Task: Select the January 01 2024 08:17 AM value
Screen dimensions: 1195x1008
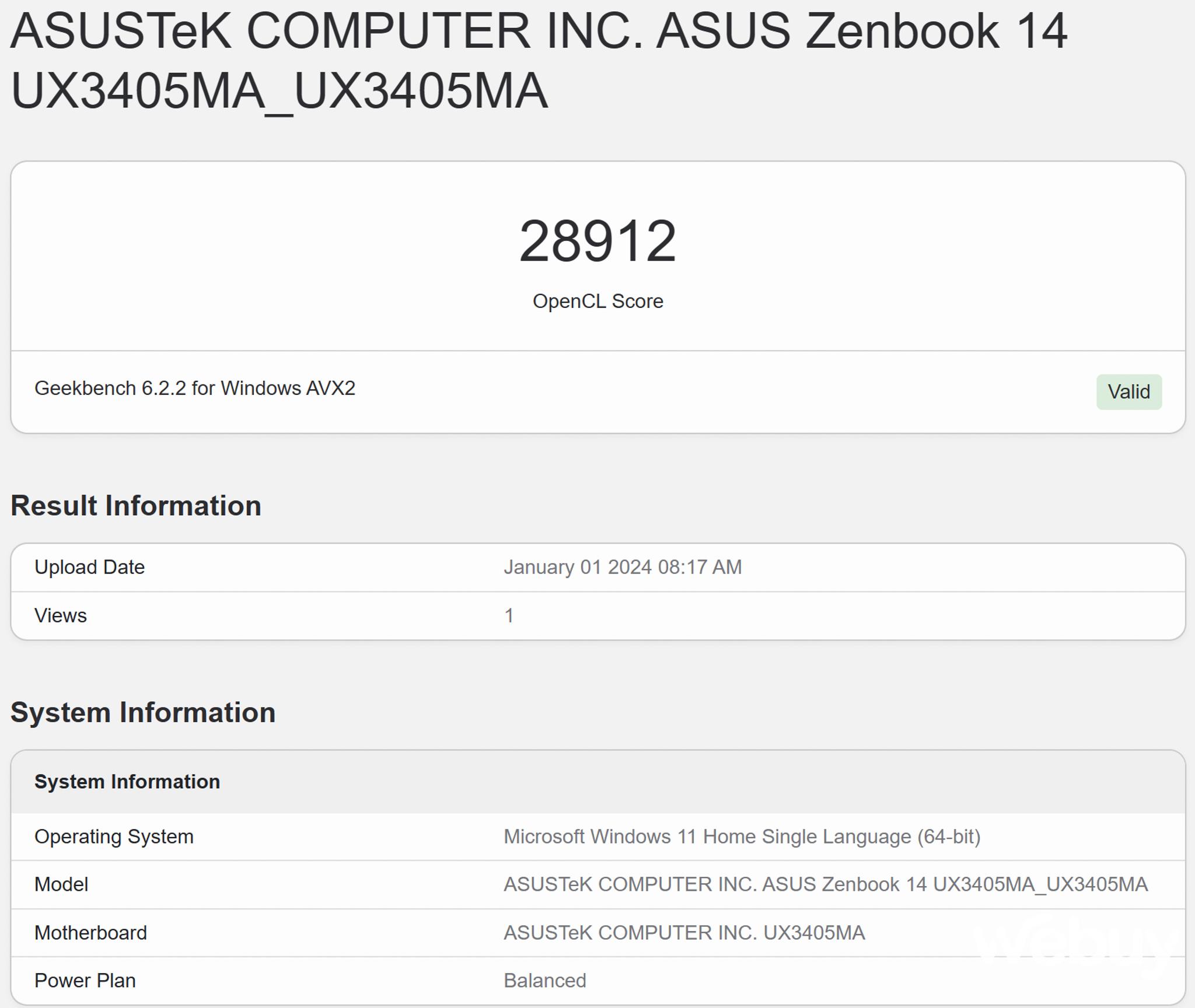Action: tap(623, 567)
